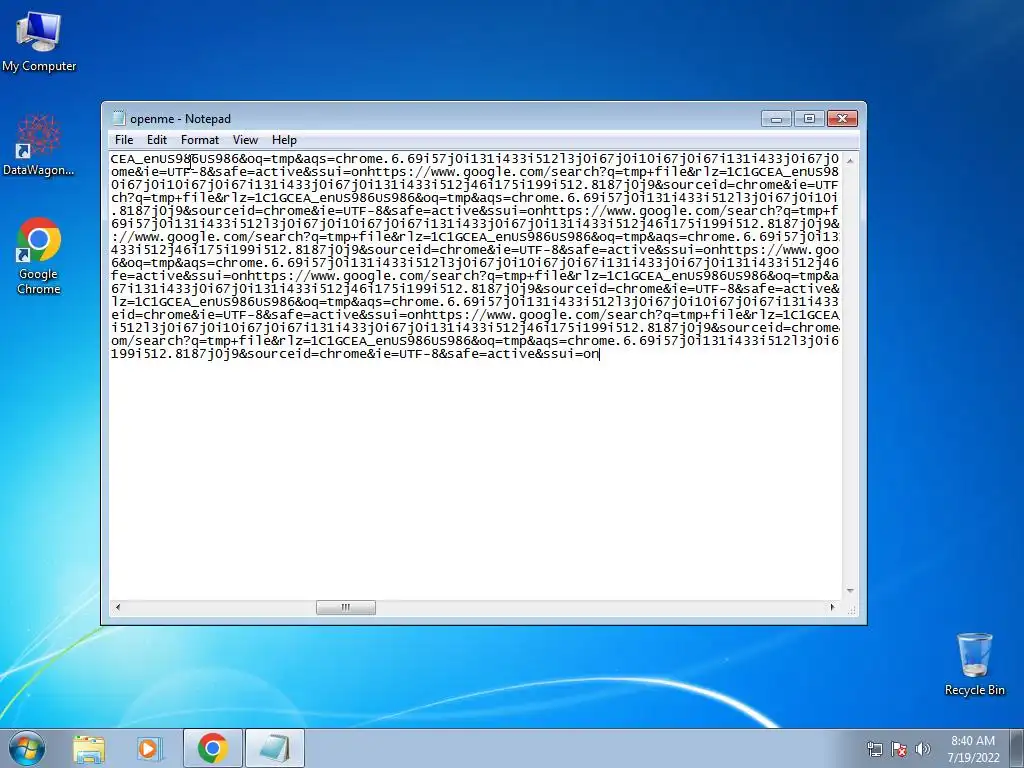
Task: Open Windows Explorer from the taskbar
Action: click(x=89, y=749)
